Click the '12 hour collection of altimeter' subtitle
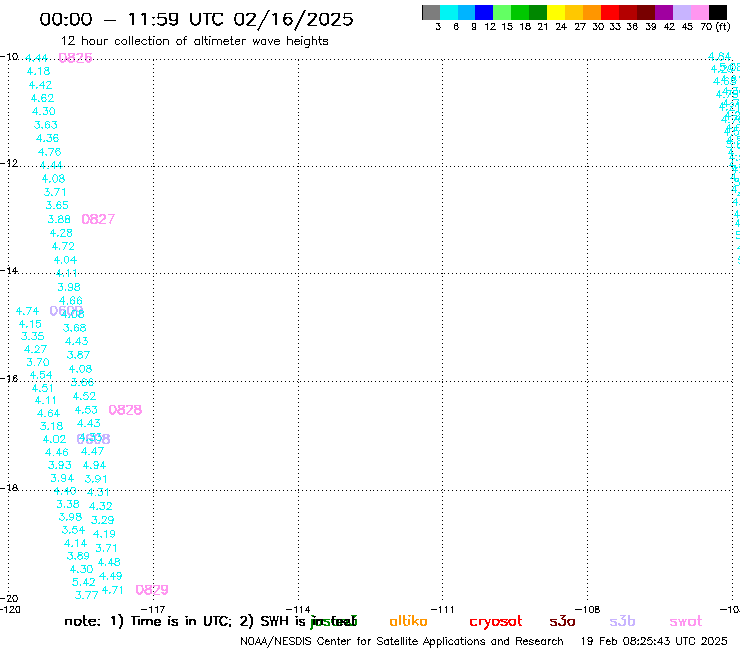740x650 pixels. [x=154, y=41]
